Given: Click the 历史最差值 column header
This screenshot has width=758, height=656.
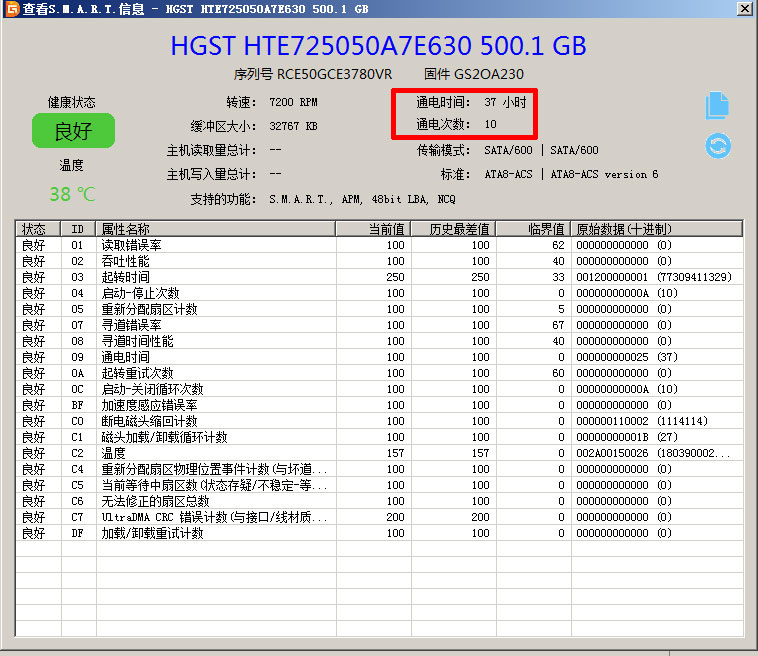Looking at the screenshot, I should click(x=453, y=229).
